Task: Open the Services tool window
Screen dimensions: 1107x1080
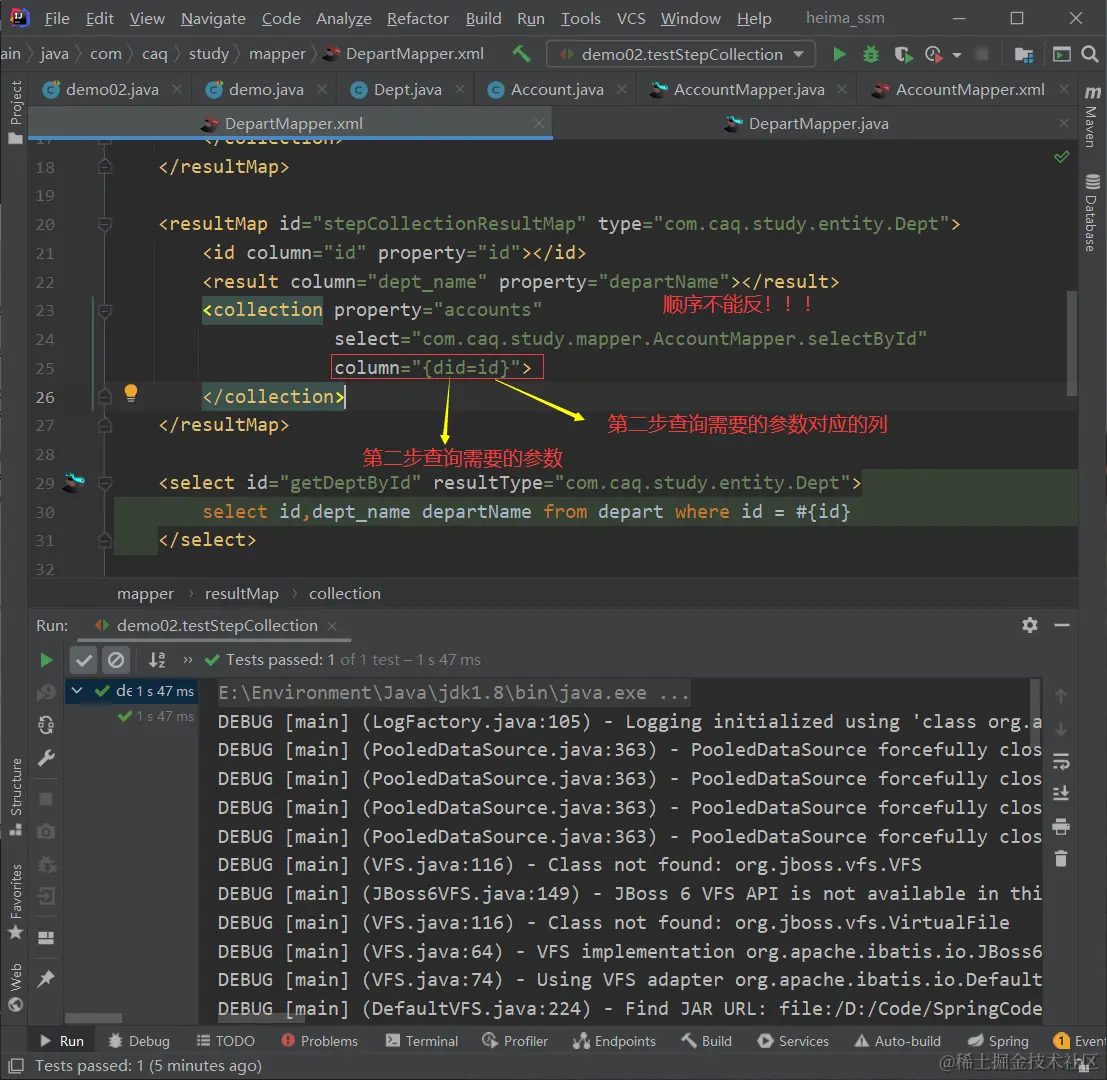Action: click(793, 1040)
